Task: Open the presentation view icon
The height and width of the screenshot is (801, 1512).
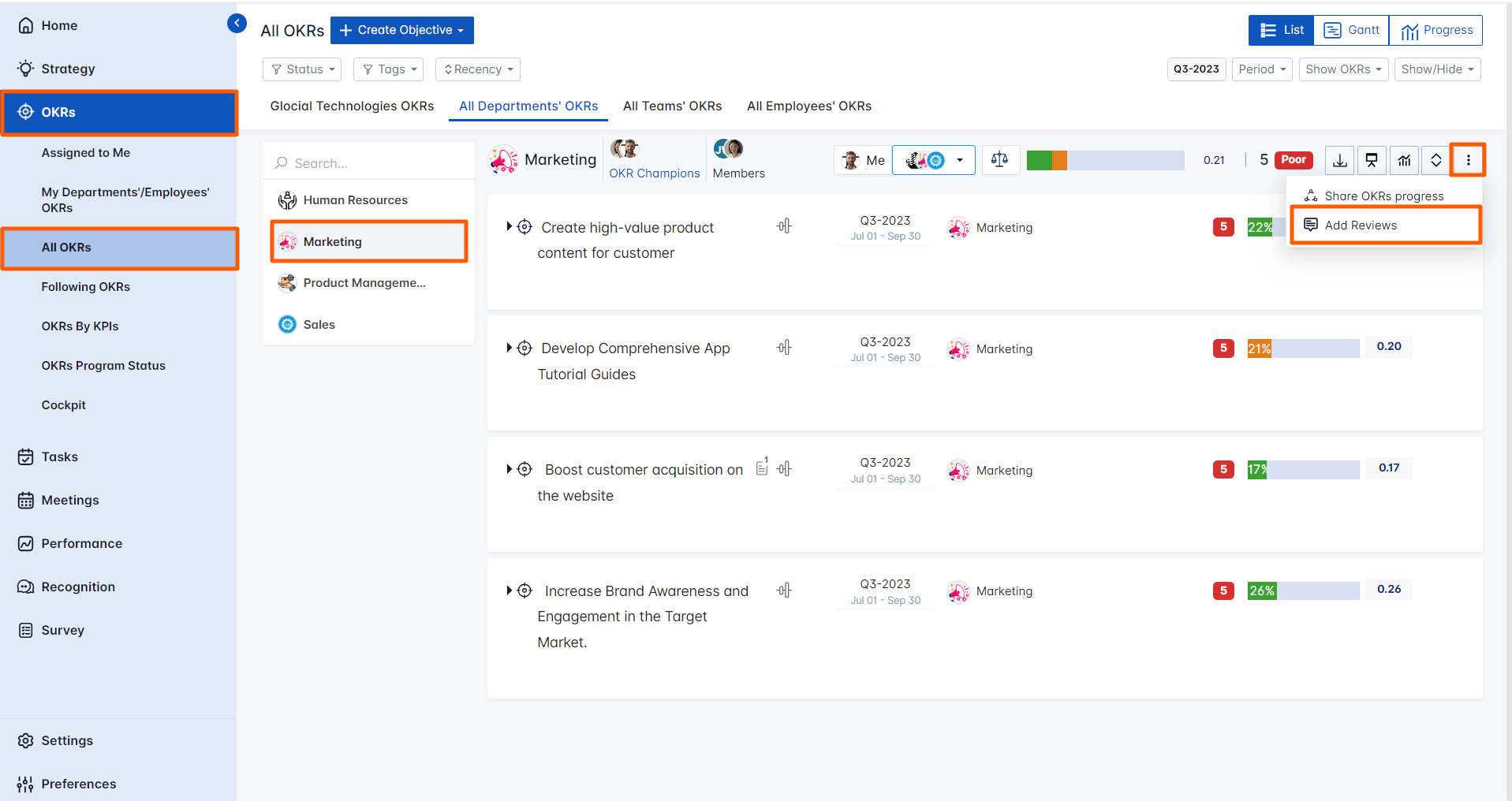Action: point(1372,160)
